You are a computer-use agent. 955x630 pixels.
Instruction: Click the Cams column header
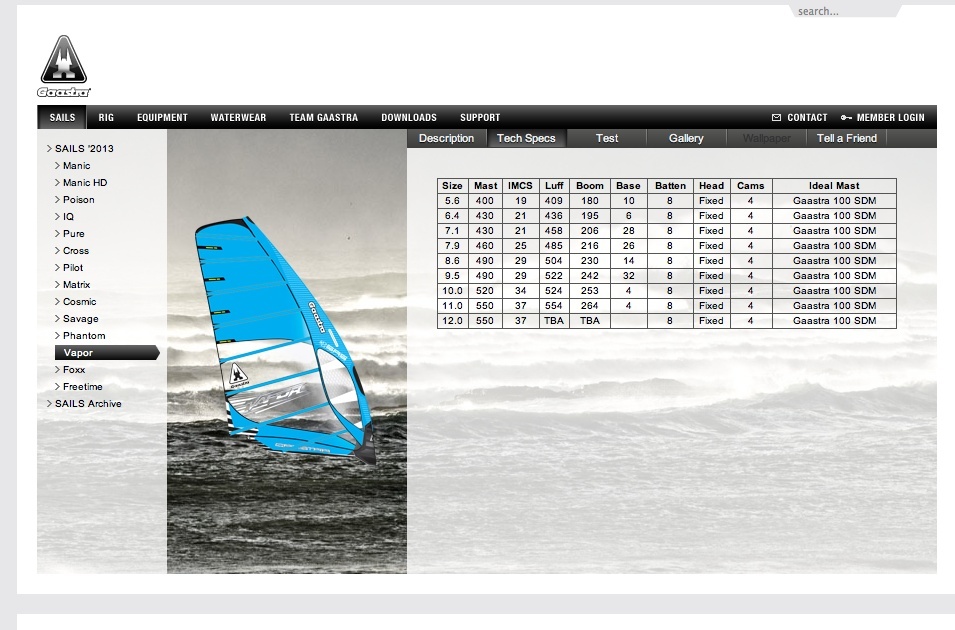750,186
